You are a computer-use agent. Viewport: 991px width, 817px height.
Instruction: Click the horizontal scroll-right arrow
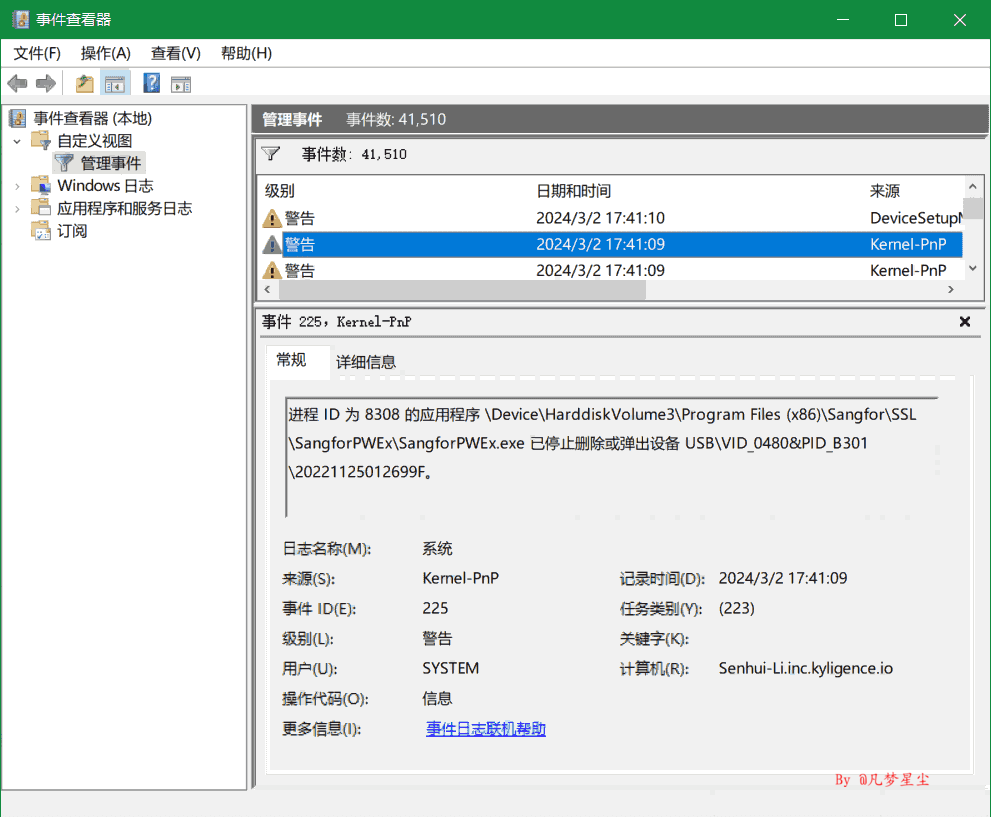coord(951,289)
